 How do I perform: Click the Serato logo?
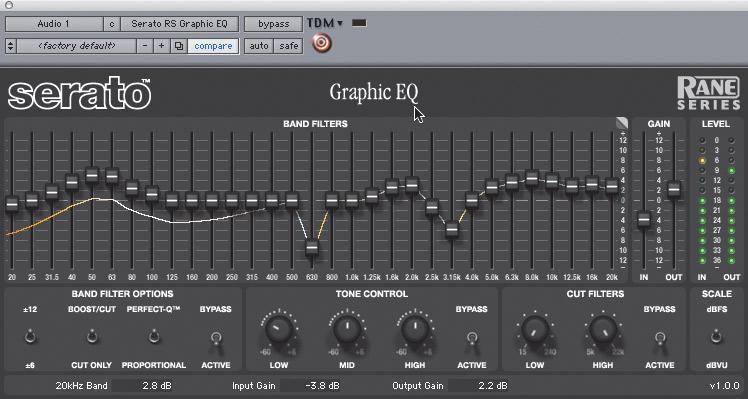pyautogui.click(x=79, y=94)
